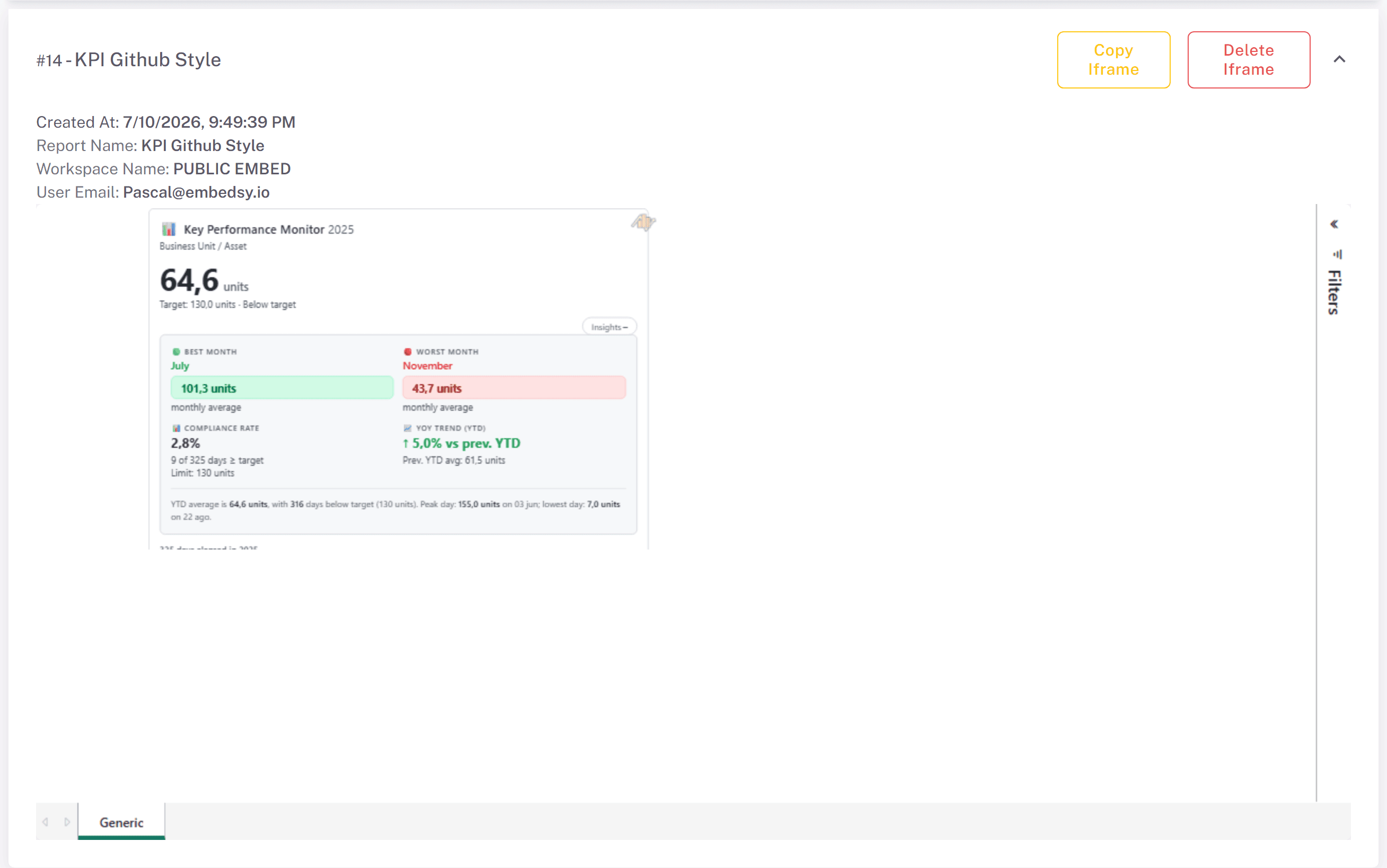Click the hand icon at card corner
The image size is (1387, 868).
(x=643, y=222)
